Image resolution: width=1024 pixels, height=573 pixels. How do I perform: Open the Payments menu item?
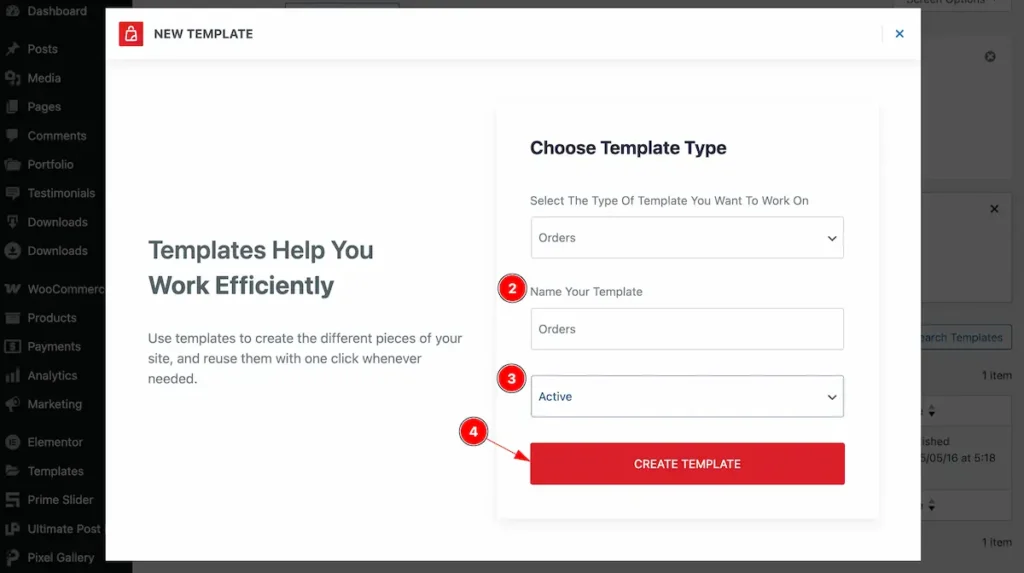pyautogui.click(x=54, y=347)
